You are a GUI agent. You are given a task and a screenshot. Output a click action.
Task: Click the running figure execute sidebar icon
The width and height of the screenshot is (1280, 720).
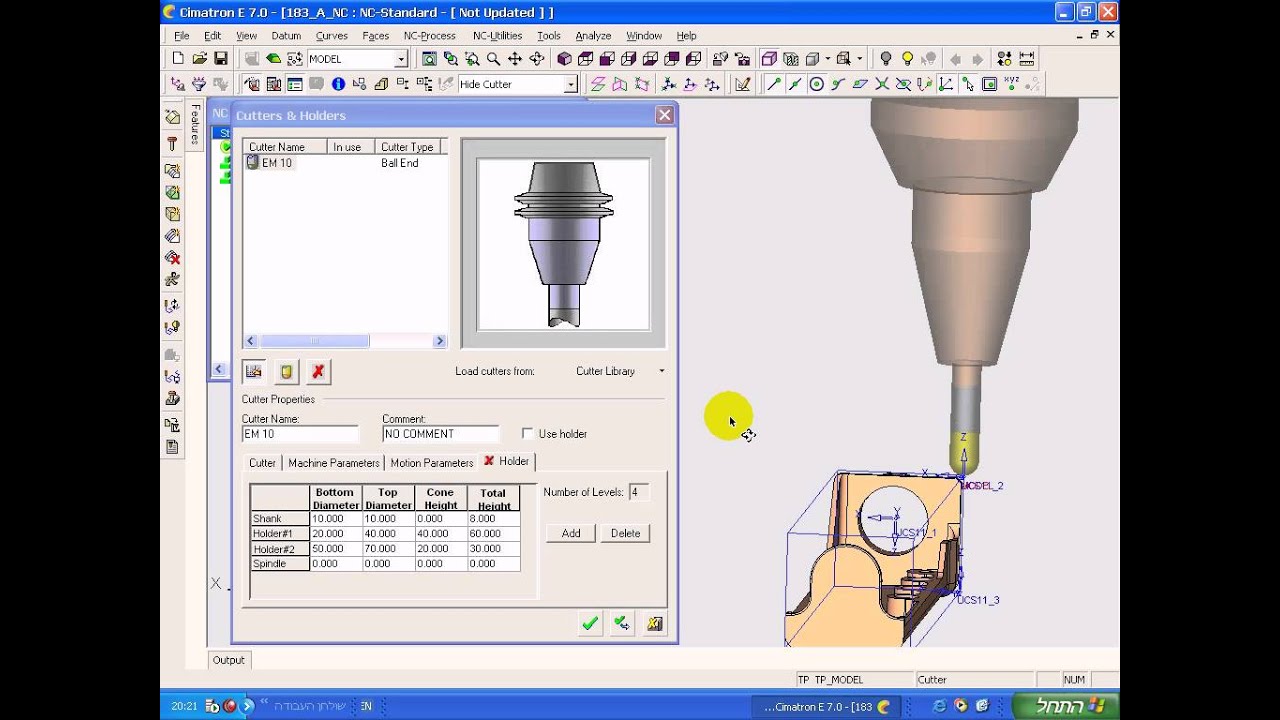(172, 280)
